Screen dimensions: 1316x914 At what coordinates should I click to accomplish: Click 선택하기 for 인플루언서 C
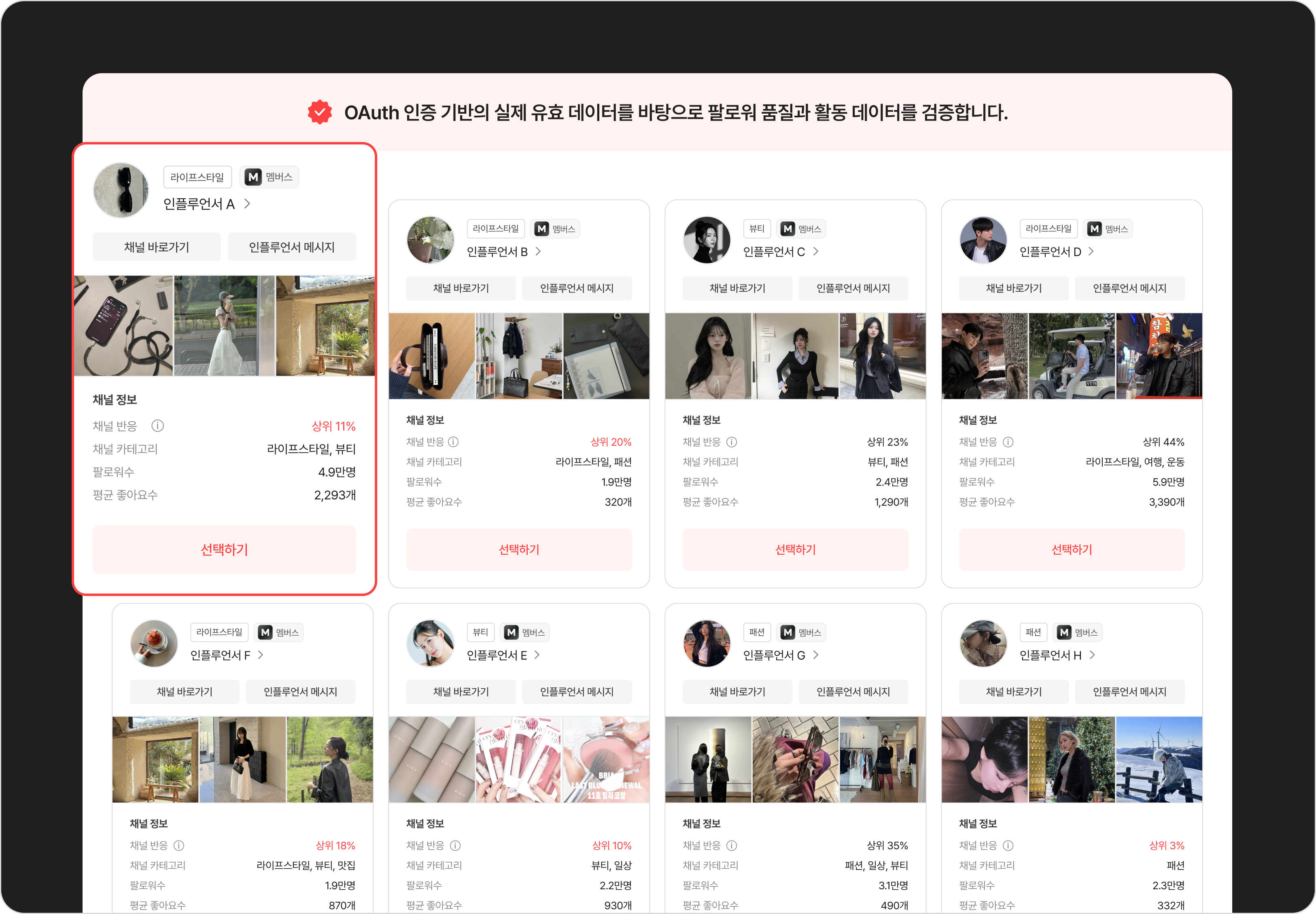(x=796, y=550)
